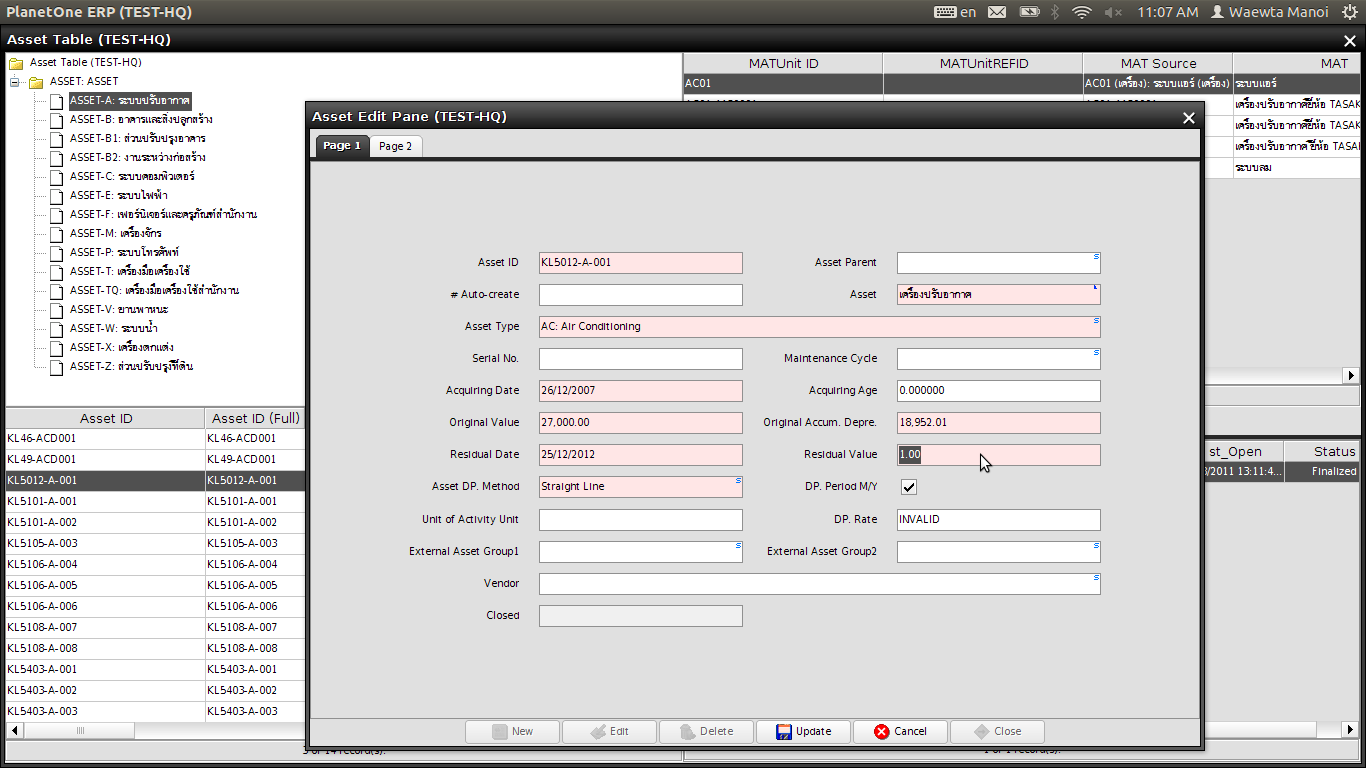Click the Update save button
This screenshot has height=768, width=1366.
[803, 731]
